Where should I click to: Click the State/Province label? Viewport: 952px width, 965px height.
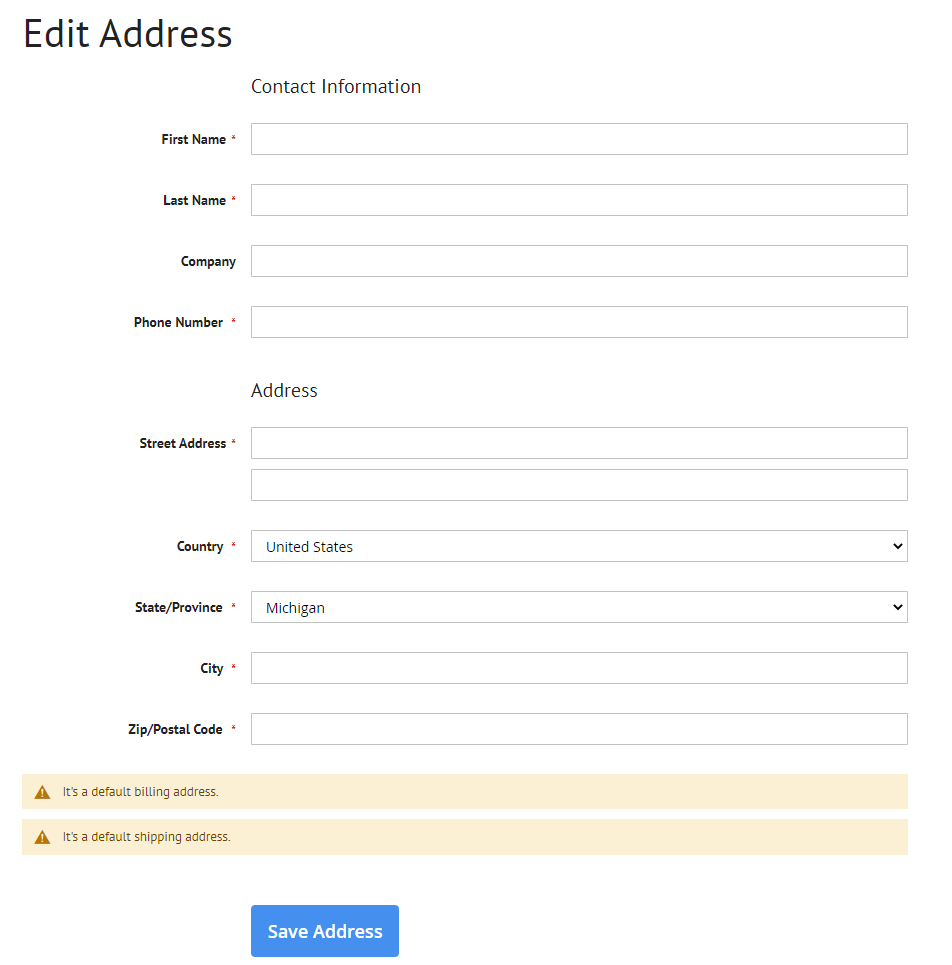[178, 607]
